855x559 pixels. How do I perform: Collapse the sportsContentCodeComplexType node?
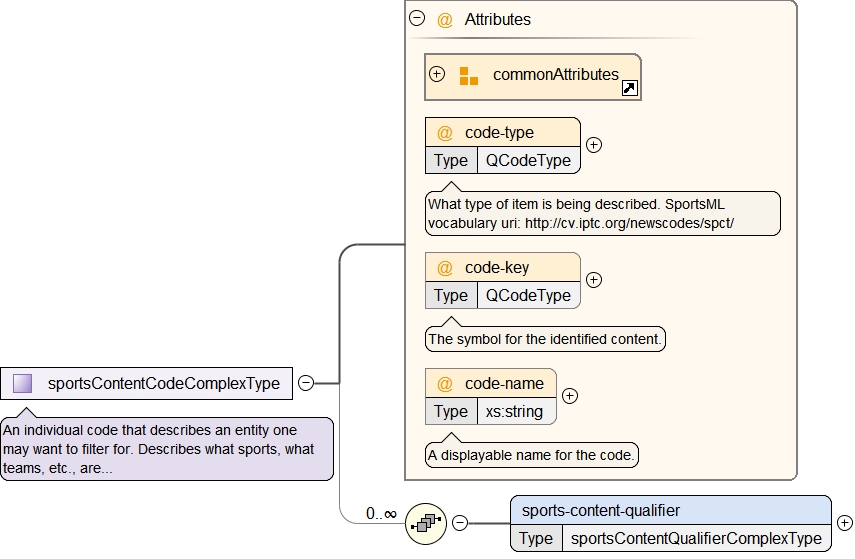tap(306, 383)
